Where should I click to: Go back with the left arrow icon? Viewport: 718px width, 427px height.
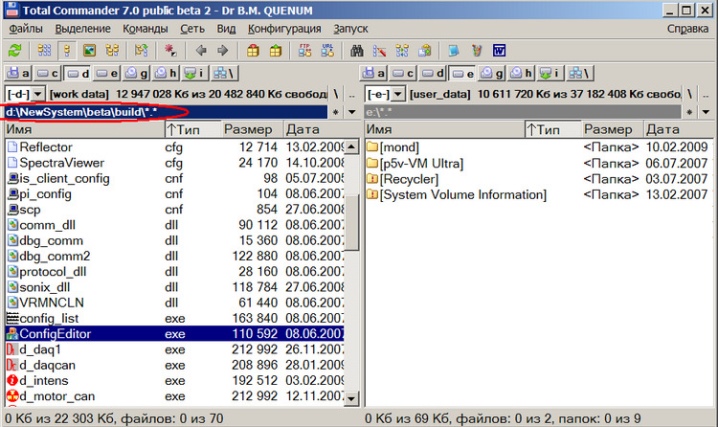pyautogui.click(x=201, y=50)
